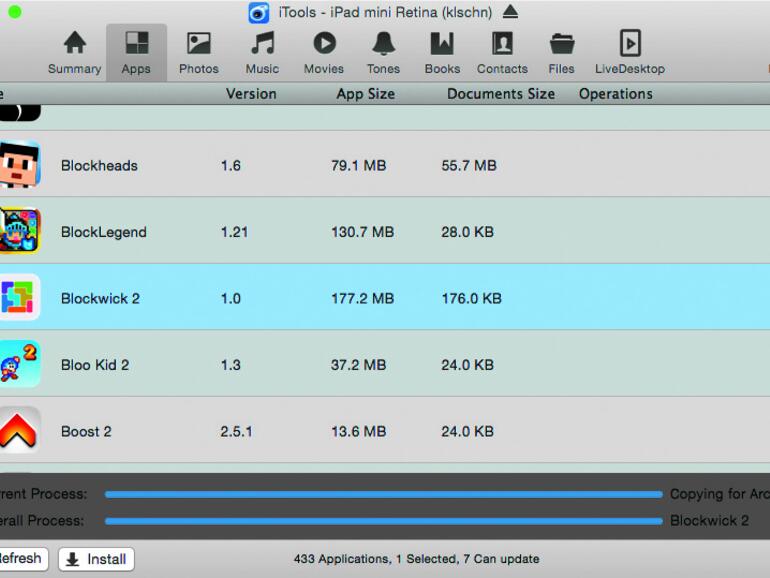
Task: Click the Blockwick 2 name in the list
Action: click(x=100, y=299)
